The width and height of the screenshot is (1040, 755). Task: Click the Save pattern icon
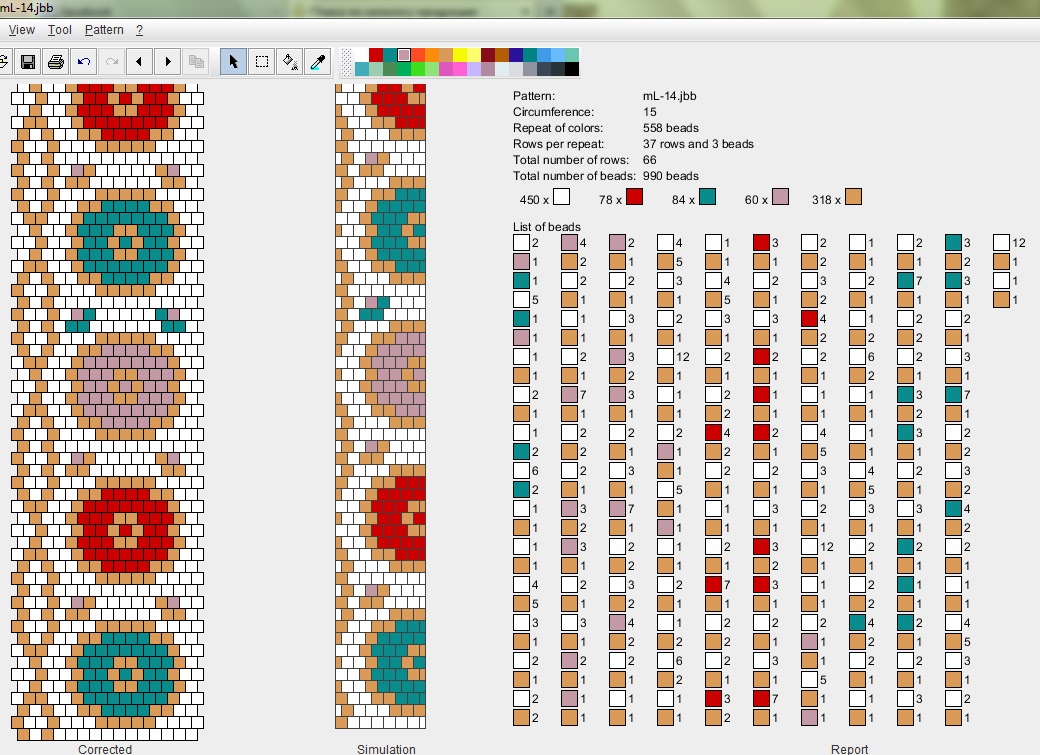28,62
